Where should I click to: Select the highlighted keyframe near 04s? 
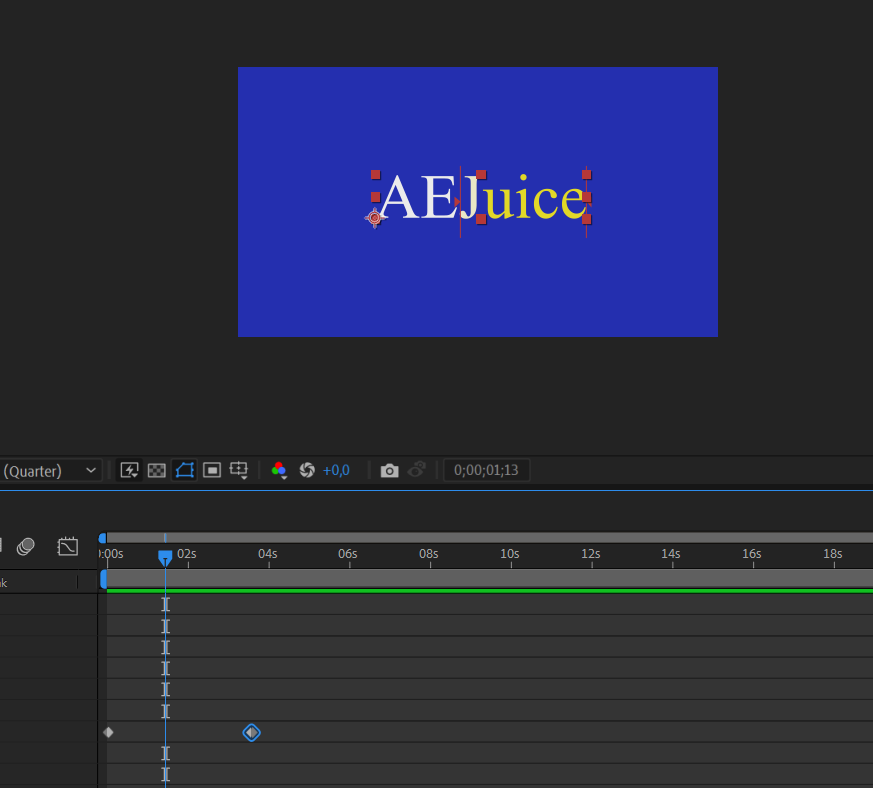pyautogui.click(x=252, y=732)
